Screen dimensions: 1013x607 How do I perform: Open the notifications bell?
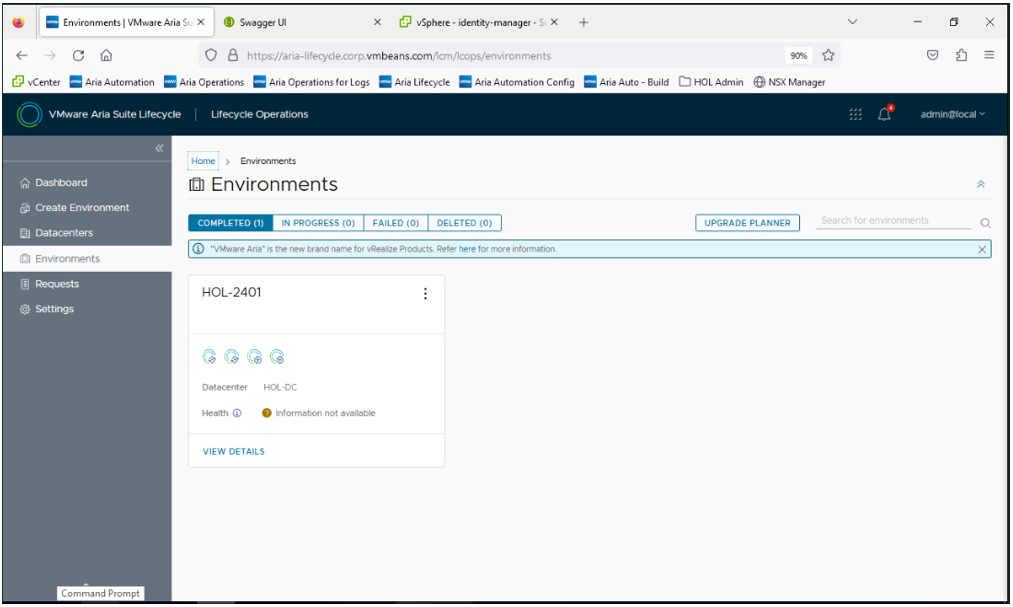coord(884,114)
